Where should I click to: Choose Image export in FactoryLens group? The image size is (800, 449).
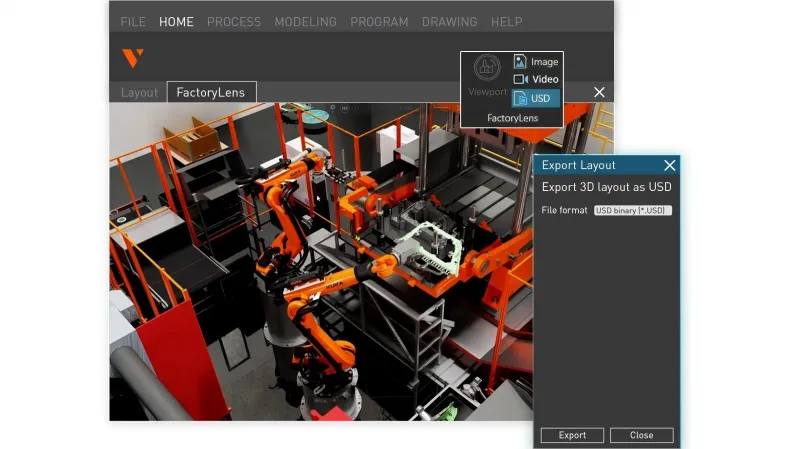(536, 62)
